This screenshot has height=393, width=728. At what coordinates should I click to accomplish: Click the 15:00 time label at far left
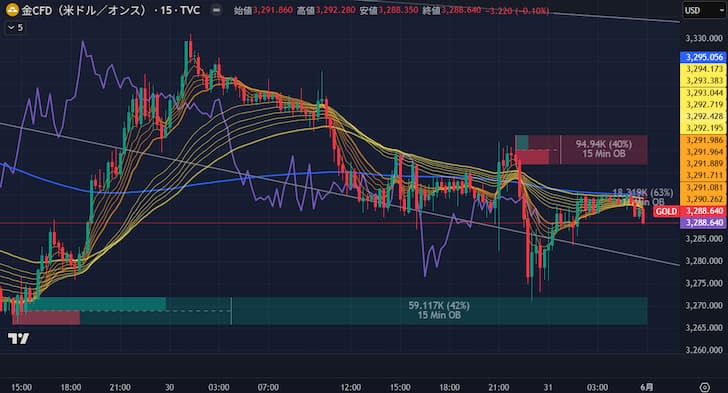(21, 387)
